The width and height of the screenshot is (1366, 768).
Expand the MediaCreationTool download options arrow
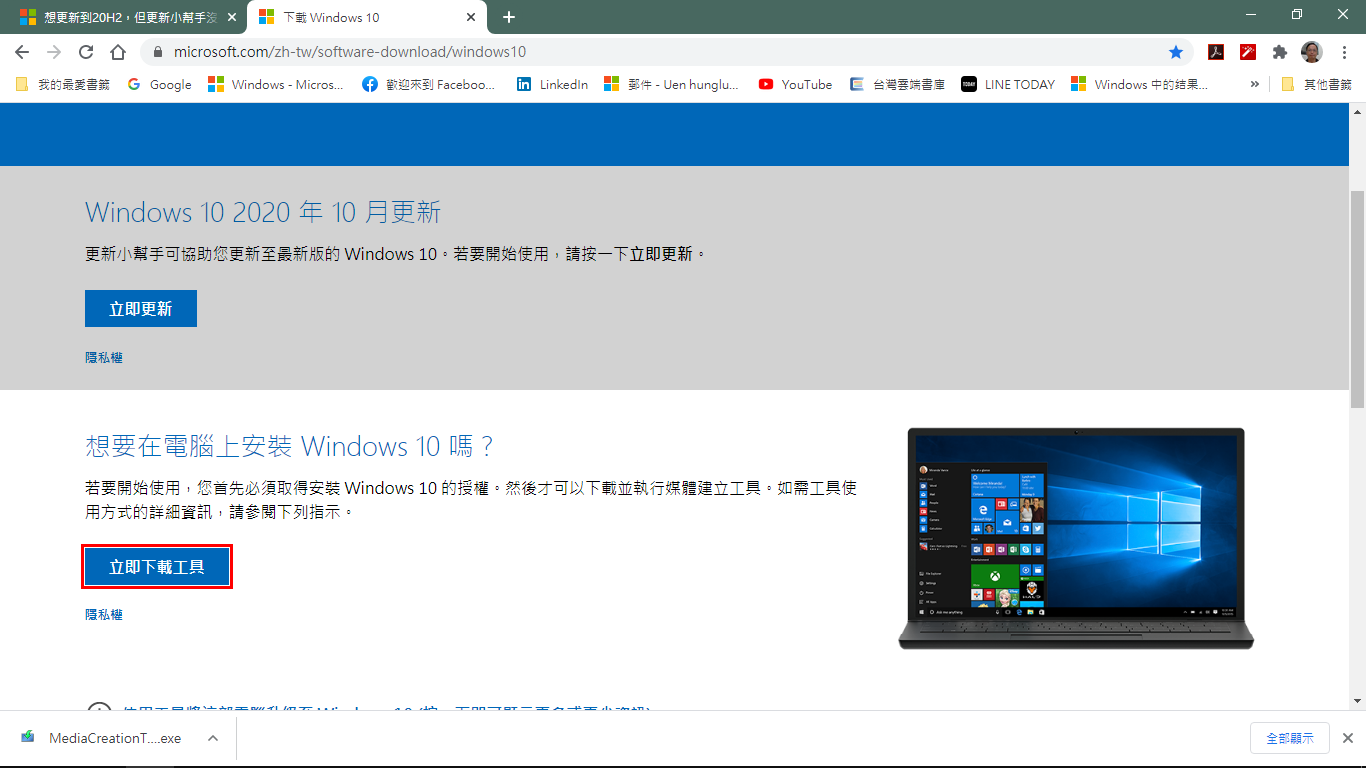(x=212, y=738)
